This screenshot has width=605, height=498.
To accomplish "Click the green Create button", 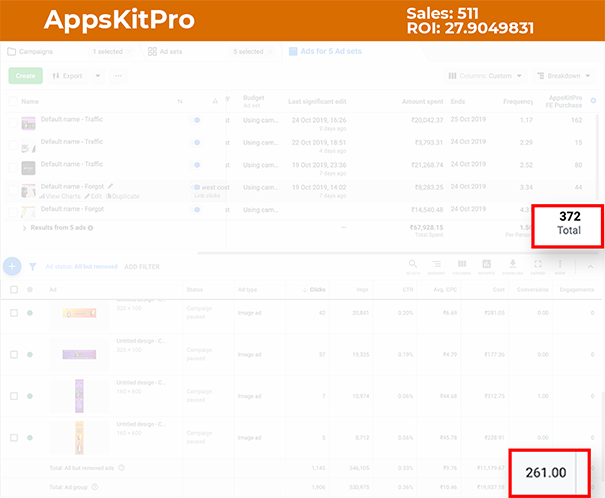I will tap(25, 76).
